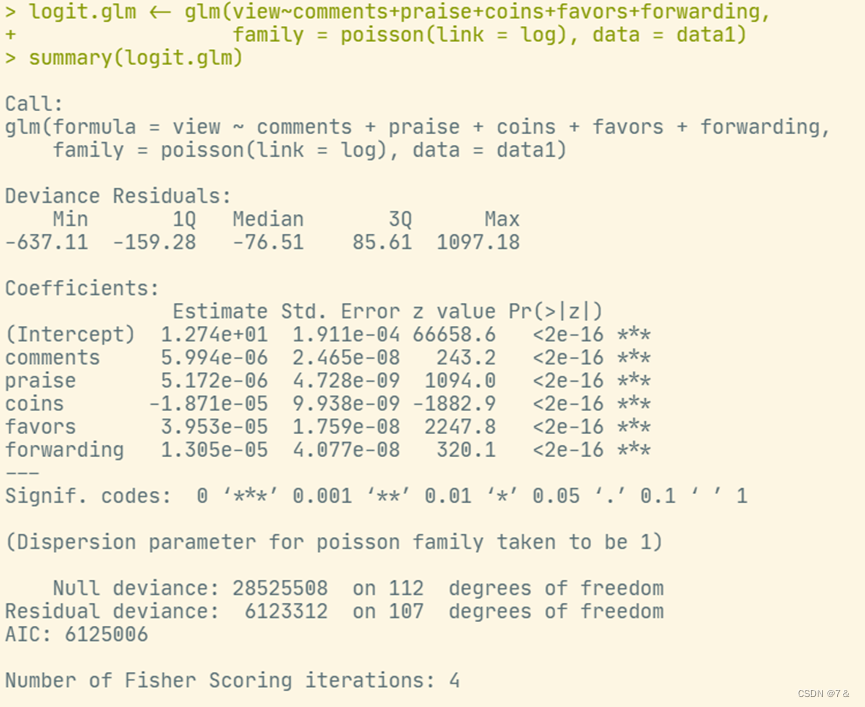
Task: Click the summary(logit.glm) command line
Action: pyautogui.click(x=135, y=58)
